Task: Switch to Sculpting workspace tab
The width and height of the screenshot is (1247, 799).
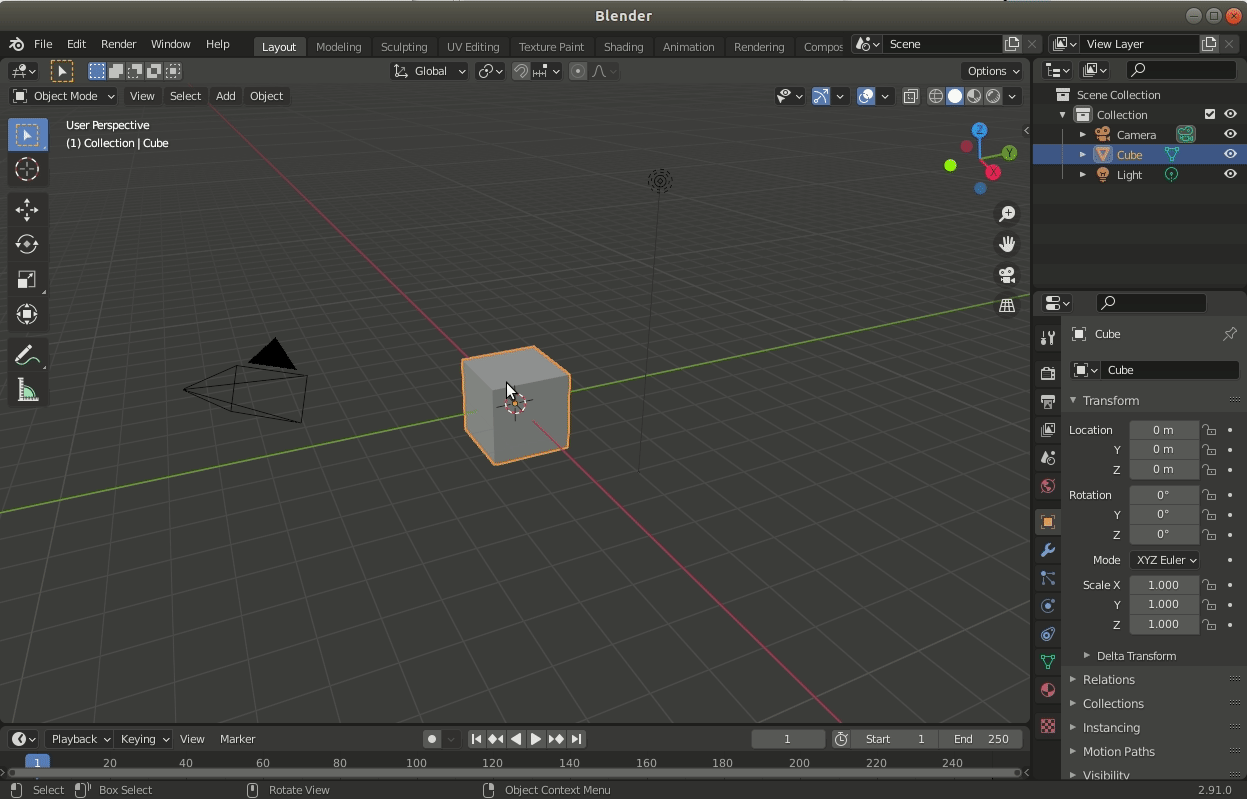Action: pyautogui.click(x=404, y=46)
